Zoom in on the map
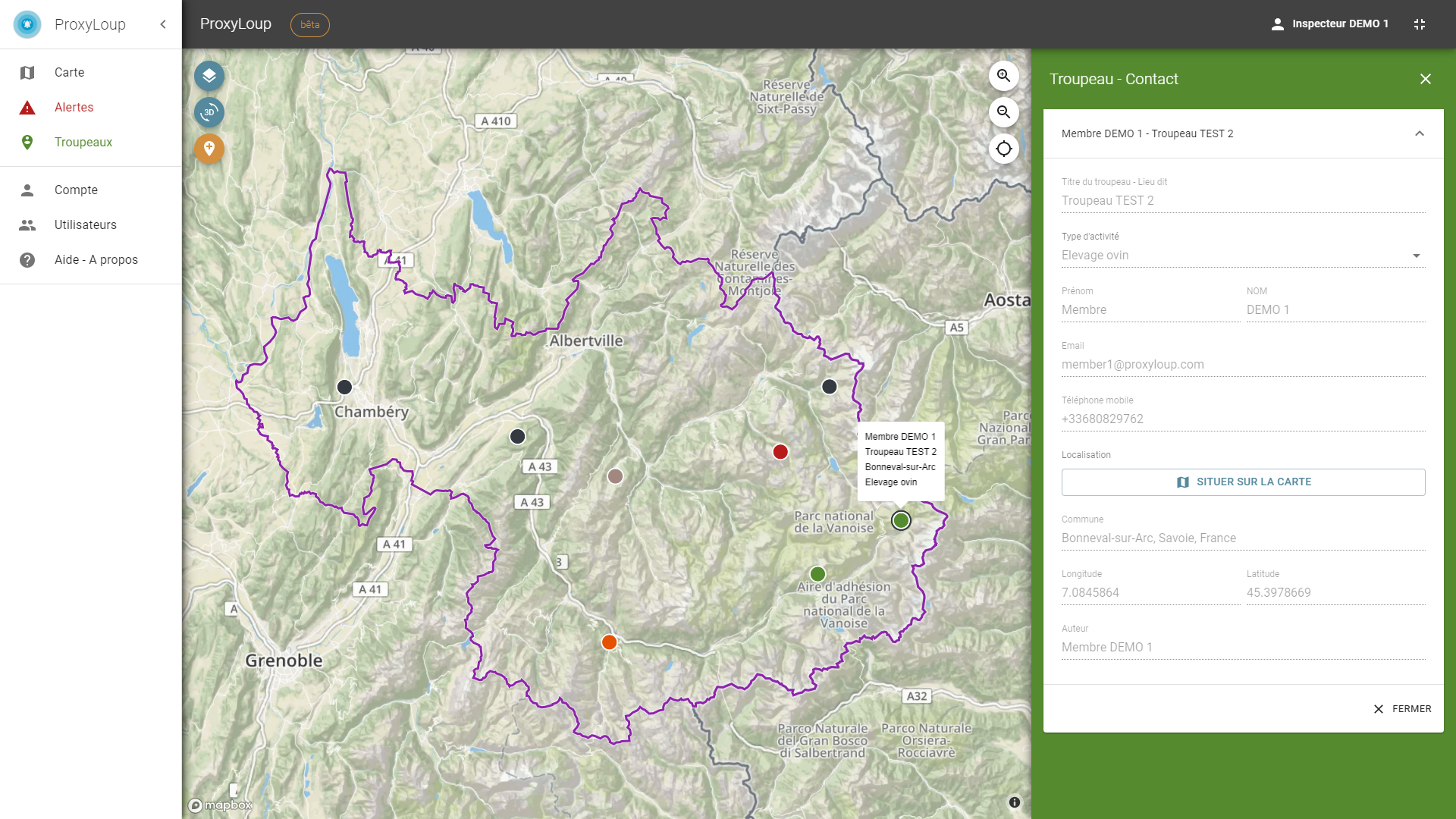Image resolution: width=1456 pixels, height=819 pixels. click(1004, 76)
